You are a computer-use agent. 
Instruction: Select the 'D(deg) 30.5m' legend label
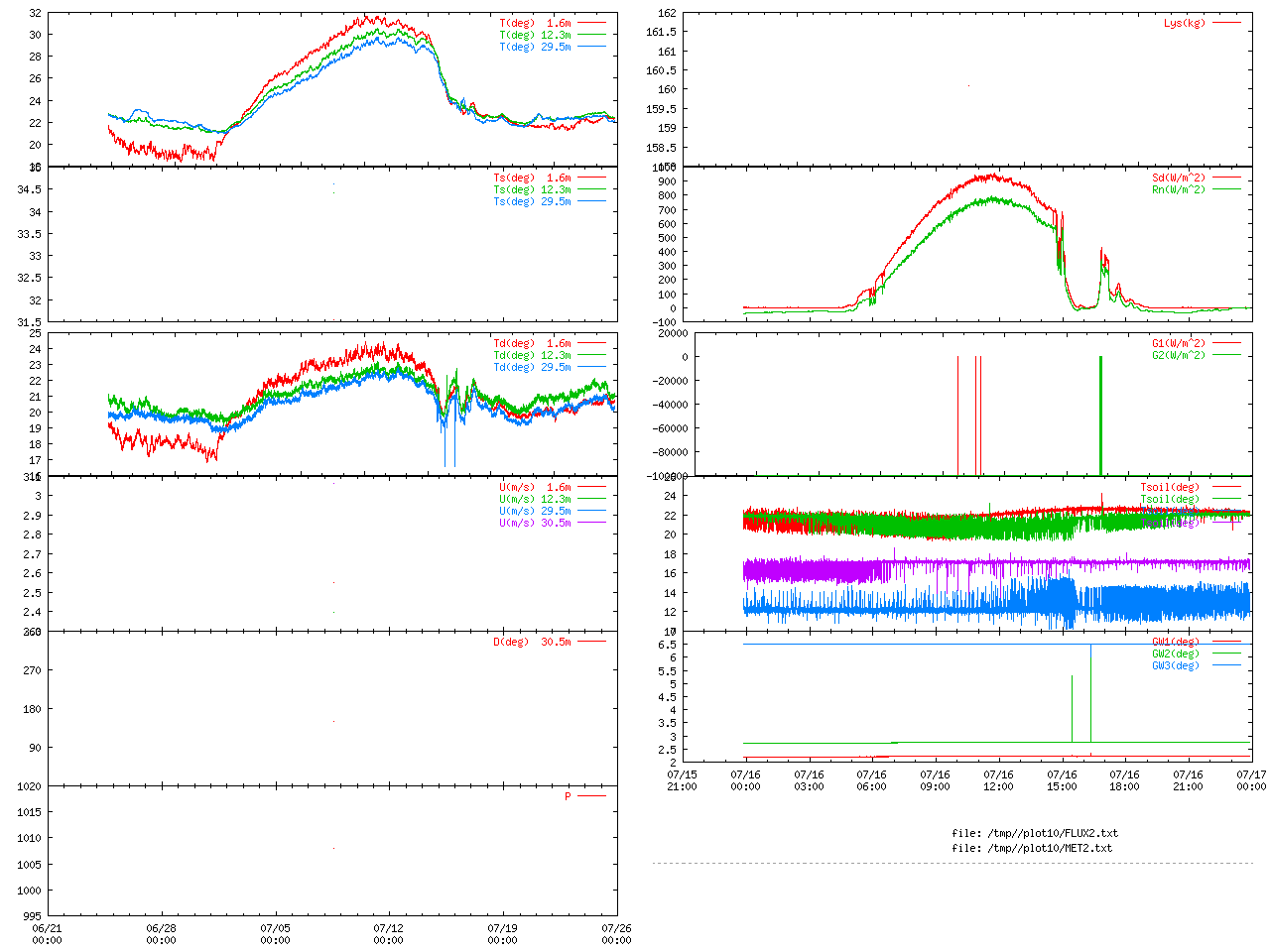[x=533, y=643]
